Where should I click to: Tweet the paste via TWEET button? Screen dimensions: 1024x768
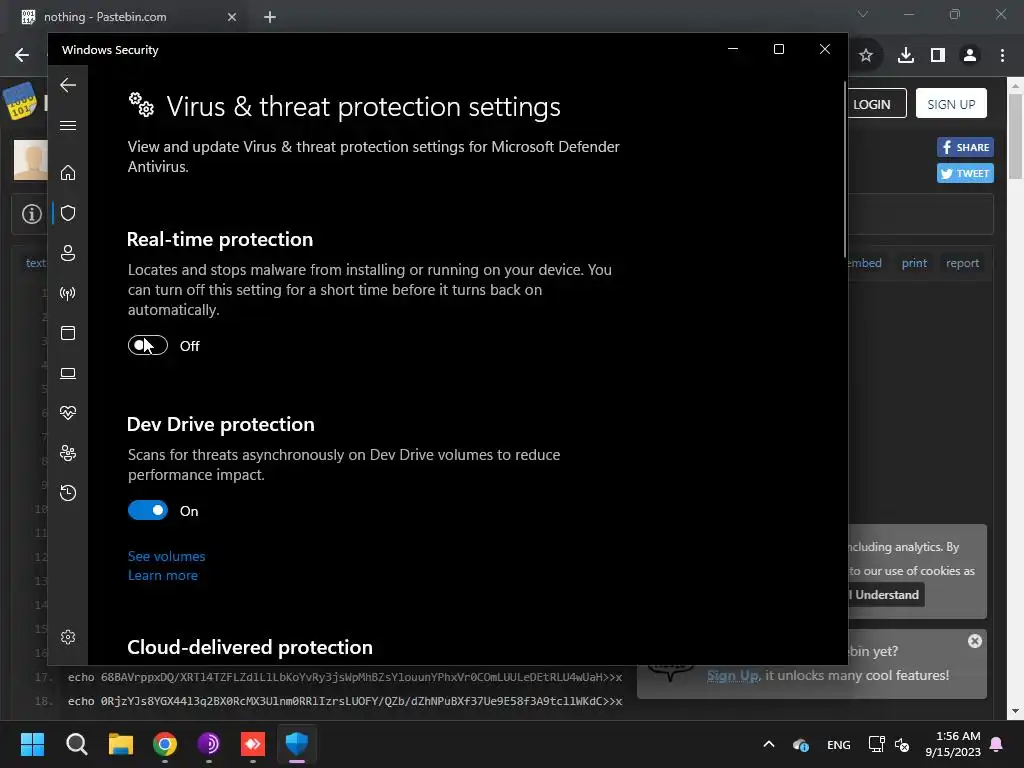coord(965,174)
